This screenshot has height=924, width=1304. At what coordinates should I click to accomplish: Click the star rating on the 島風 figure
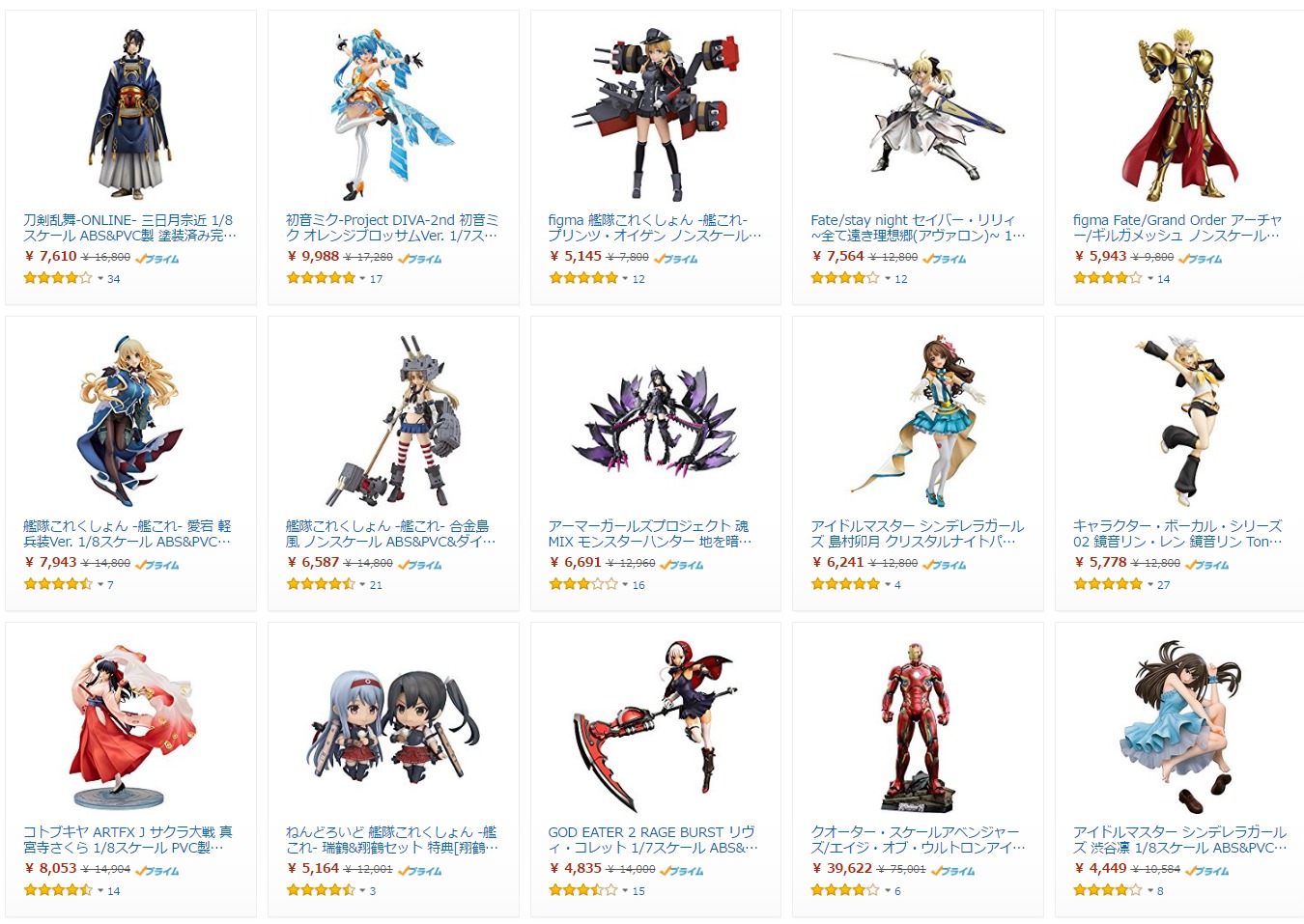pos(321,584)
